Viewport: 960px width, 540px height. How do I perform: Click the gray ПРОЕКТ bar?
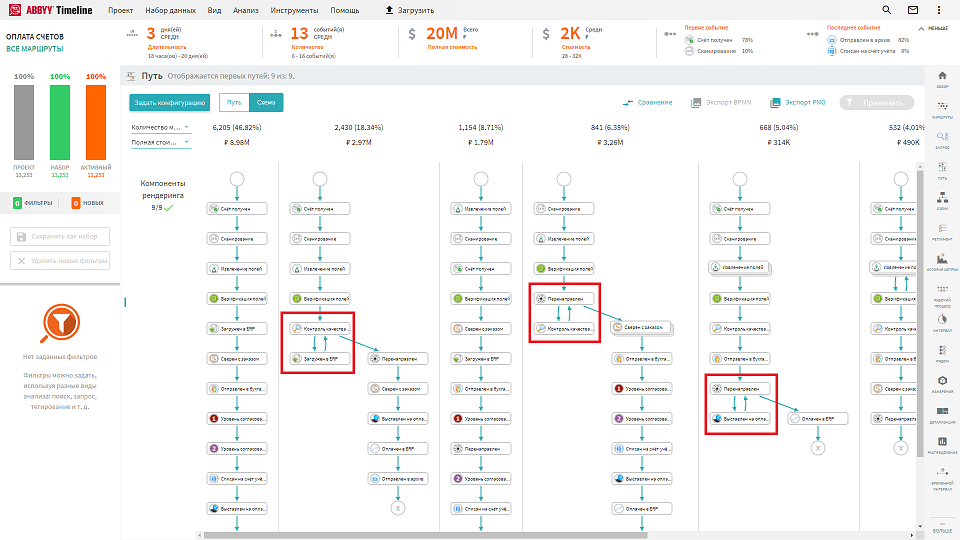point(24,122)
